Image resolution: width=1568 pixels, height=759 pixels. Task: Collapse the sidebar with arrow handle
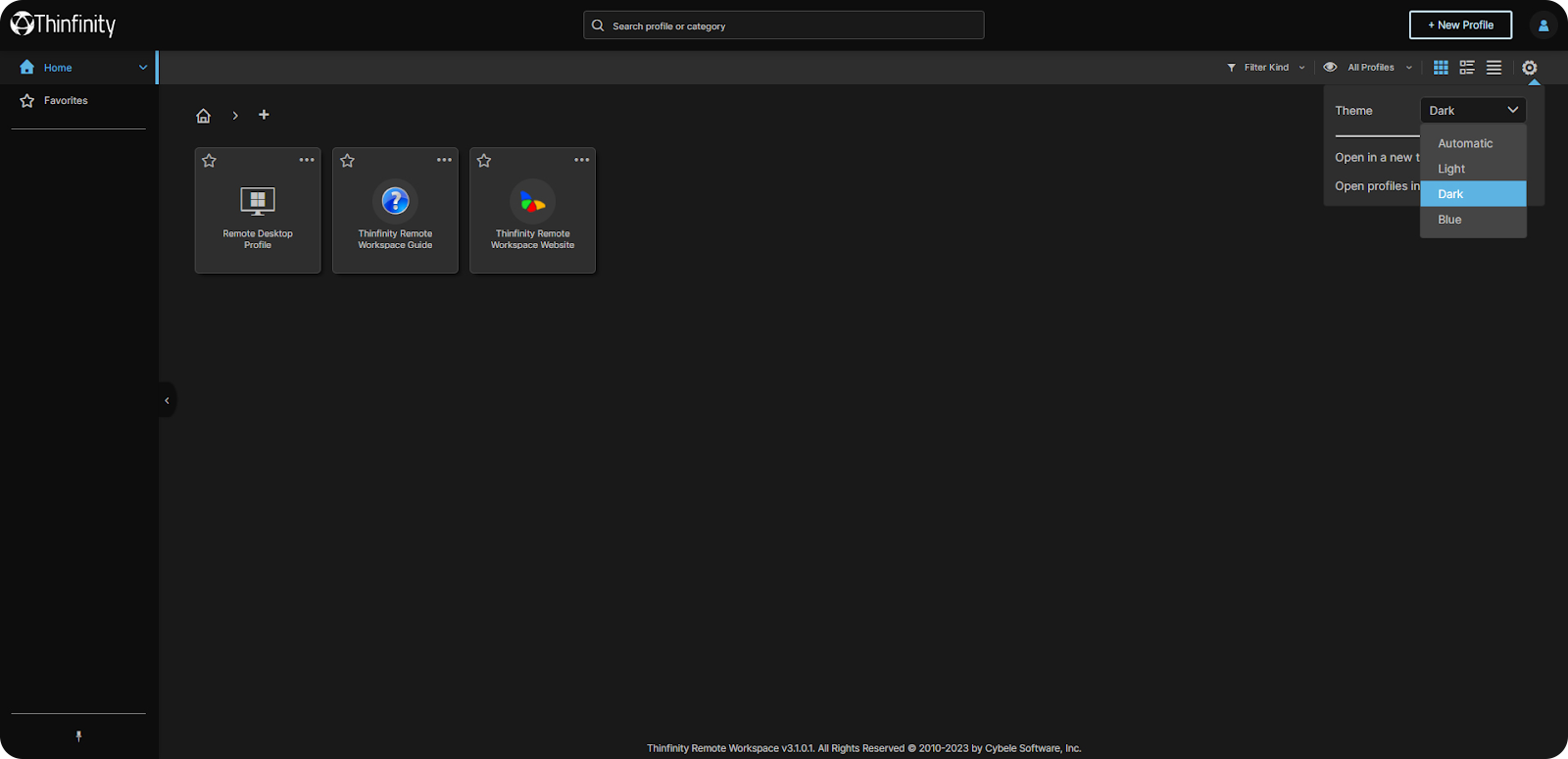tap(167, 400)
